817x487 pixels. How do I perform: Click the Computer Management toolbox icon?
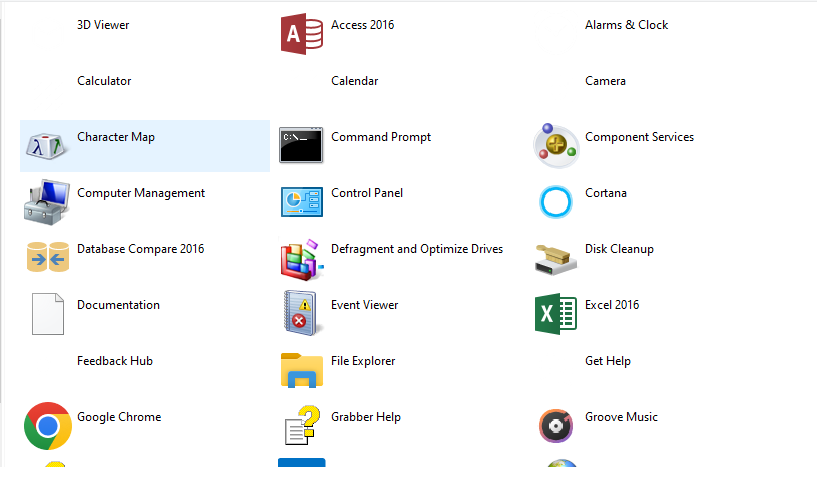(x=47, y=202)
